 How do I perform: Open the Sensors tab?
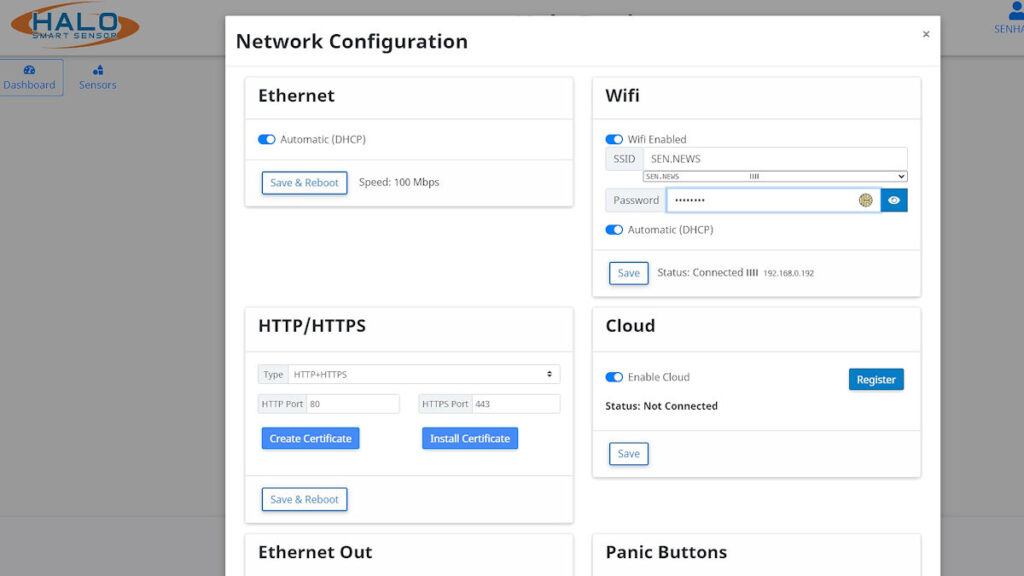click(98, 78)
